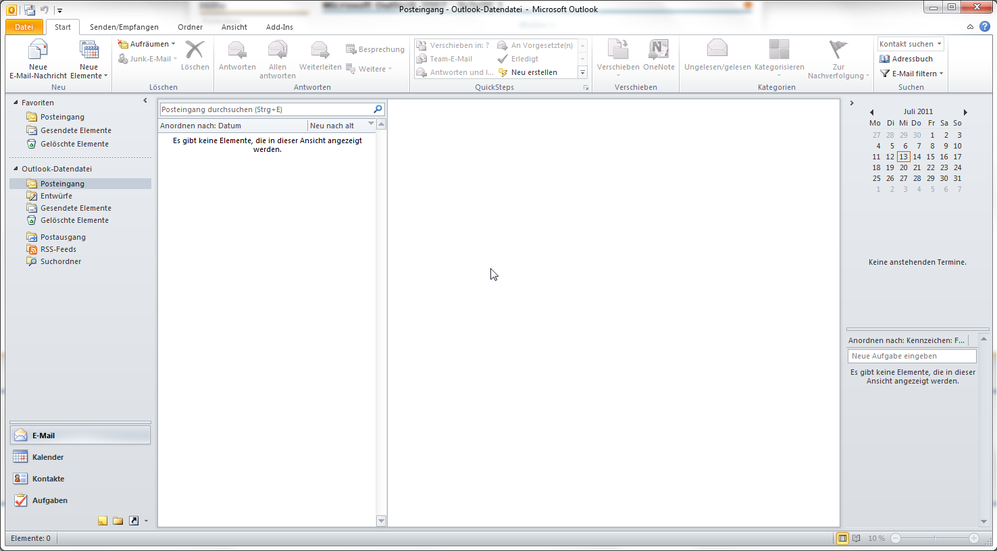The image size is (997, 551).
Task: Switch to the Ansicht tab
Action: [x=234, y=27]
